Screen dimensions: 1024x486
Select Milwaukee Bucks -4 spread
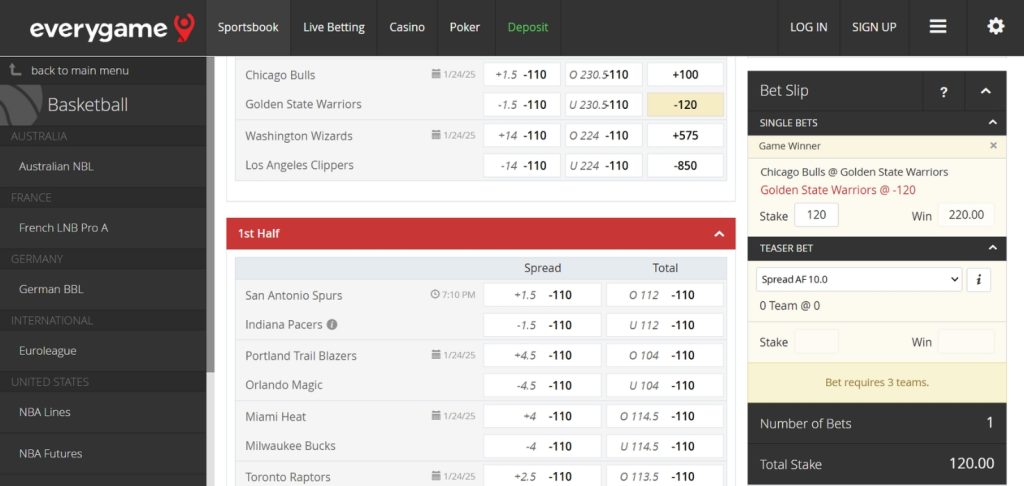click(542, 446)
